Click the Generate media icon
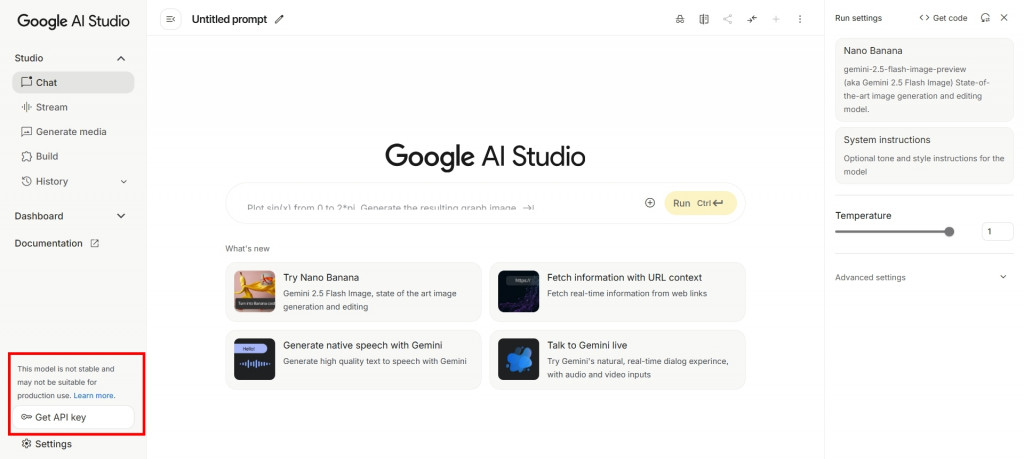Screen dimensions: 1024x459 26,132
